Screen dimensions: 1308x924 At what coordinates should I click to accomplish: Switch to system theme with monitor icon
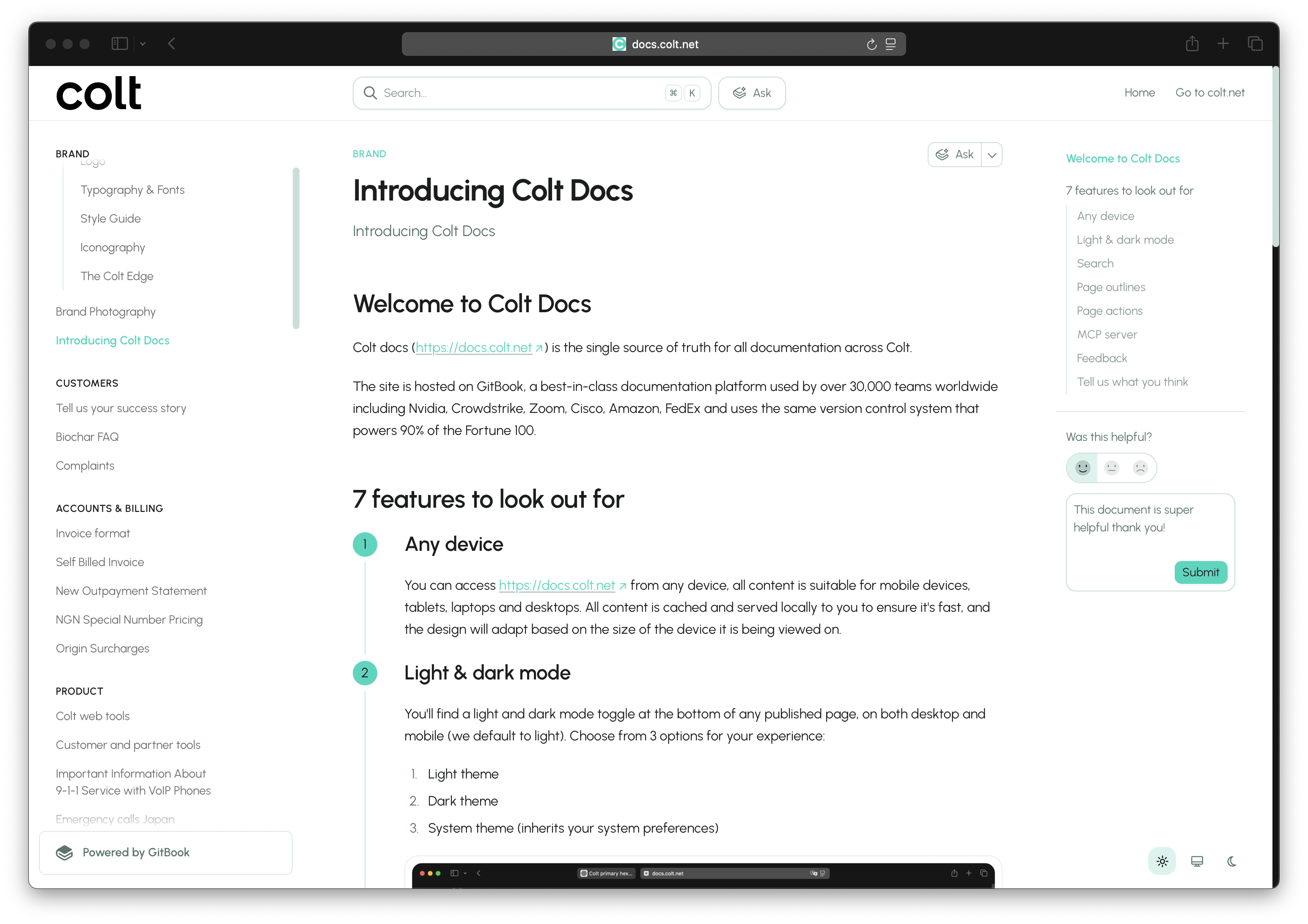(1197, 861)
